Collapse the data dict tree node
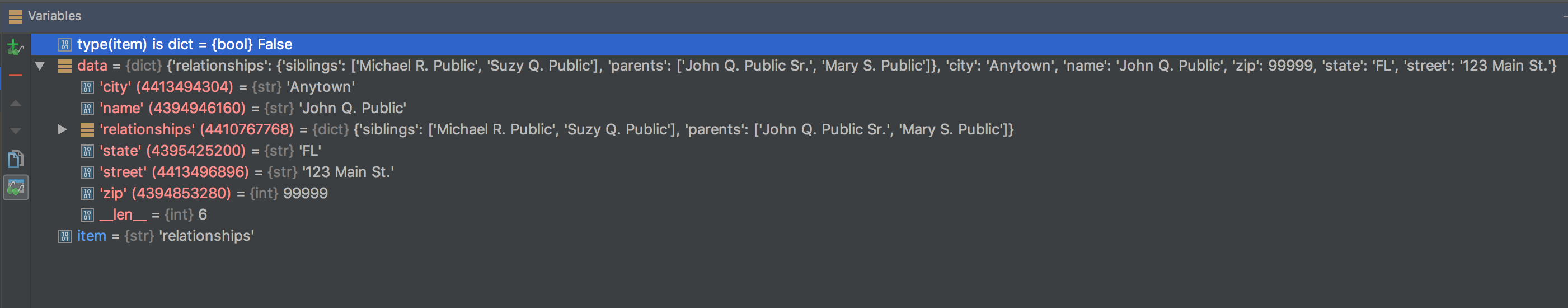 coord(40,66)
